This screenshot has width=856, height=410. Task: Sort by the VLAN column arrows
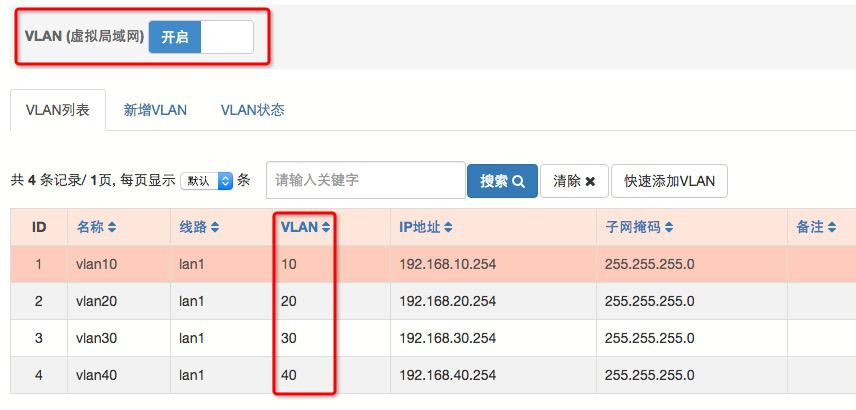coord(326,228)
